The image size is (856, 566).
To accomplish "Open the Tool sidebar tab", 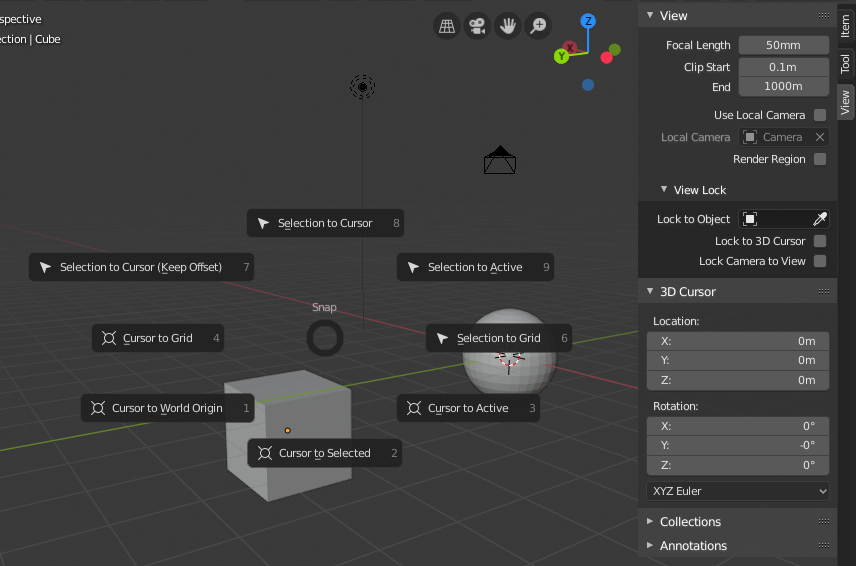I will tap(845, 63).
